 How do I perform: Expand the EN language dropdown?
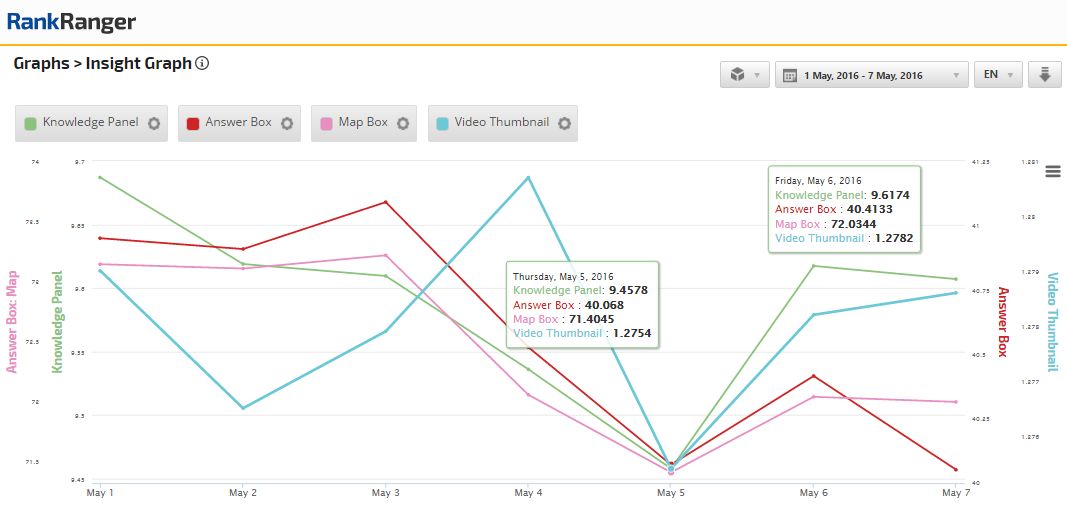[x=997, y=75]
